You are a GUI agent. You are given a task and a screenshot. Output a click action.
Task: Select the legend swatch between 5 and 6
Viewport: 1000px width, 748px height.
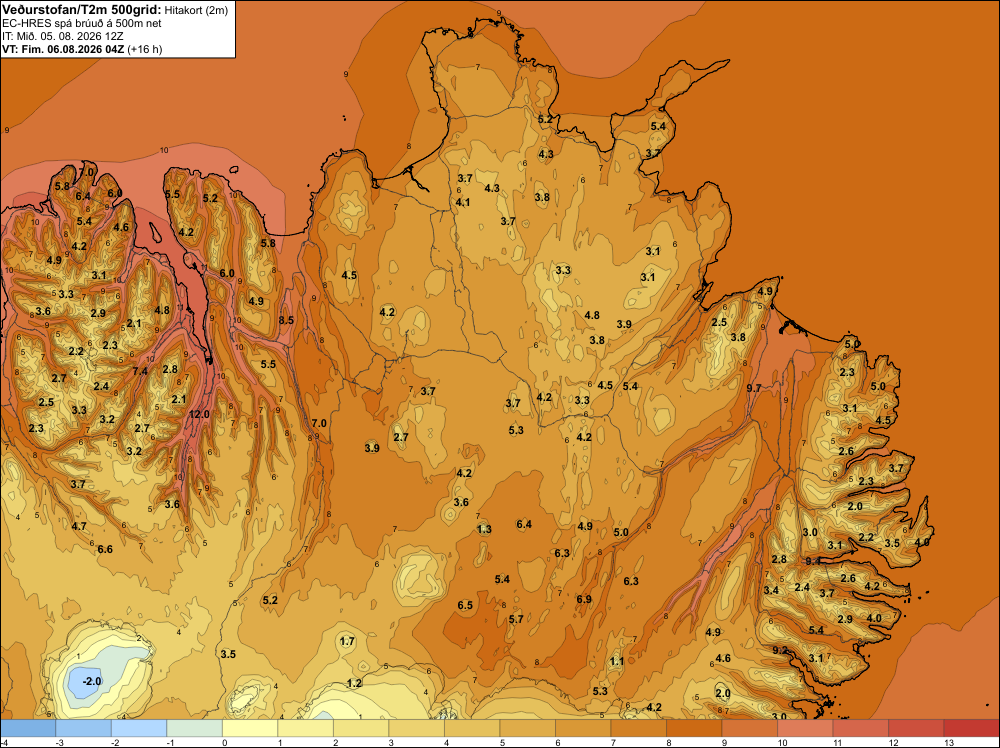[527, 728]
